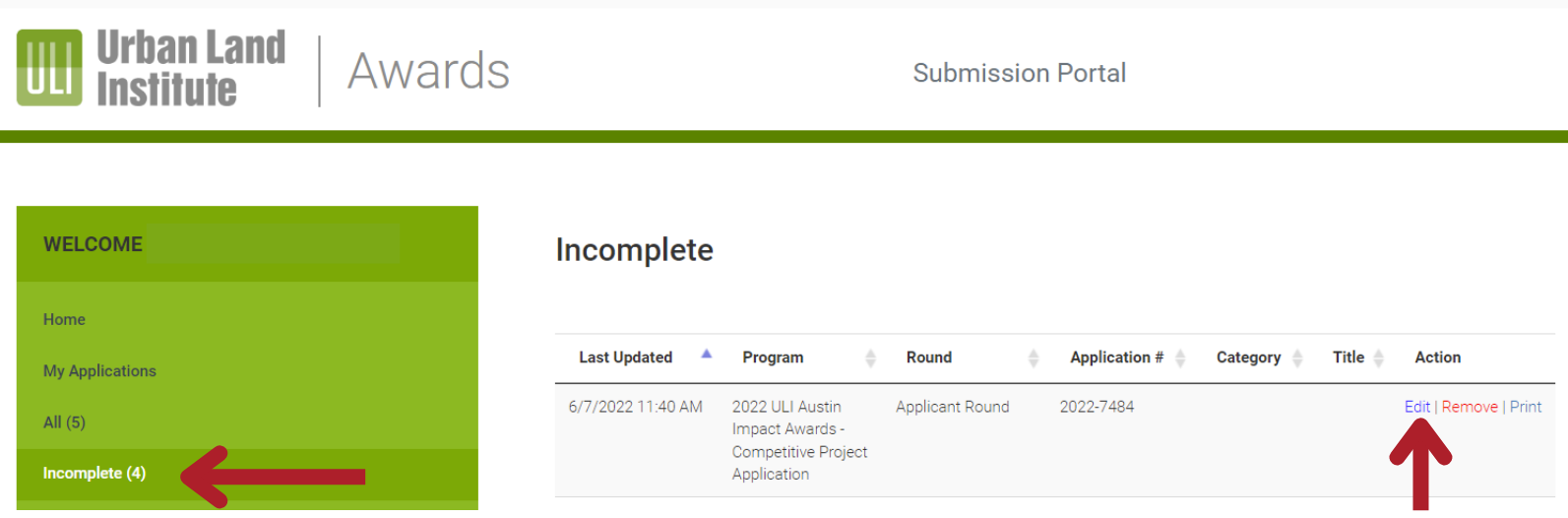Remove the incomplete application

(1470, 407)
